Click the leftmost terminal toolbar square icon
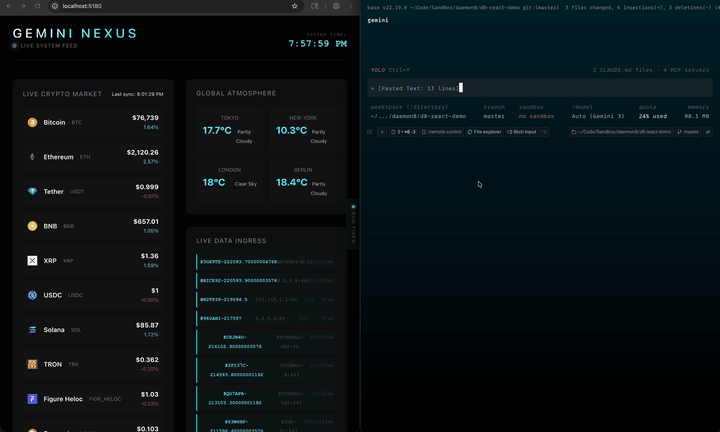Image resolution: width=720 pixels, height=432 pixels. pos(370,132)
